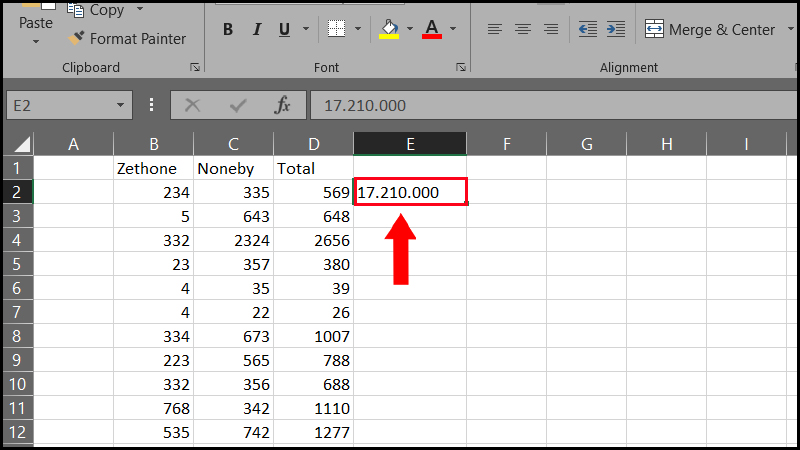800x450 pixels.
Task: Open fill color dropdown arrow
Action: click(410, 29)
